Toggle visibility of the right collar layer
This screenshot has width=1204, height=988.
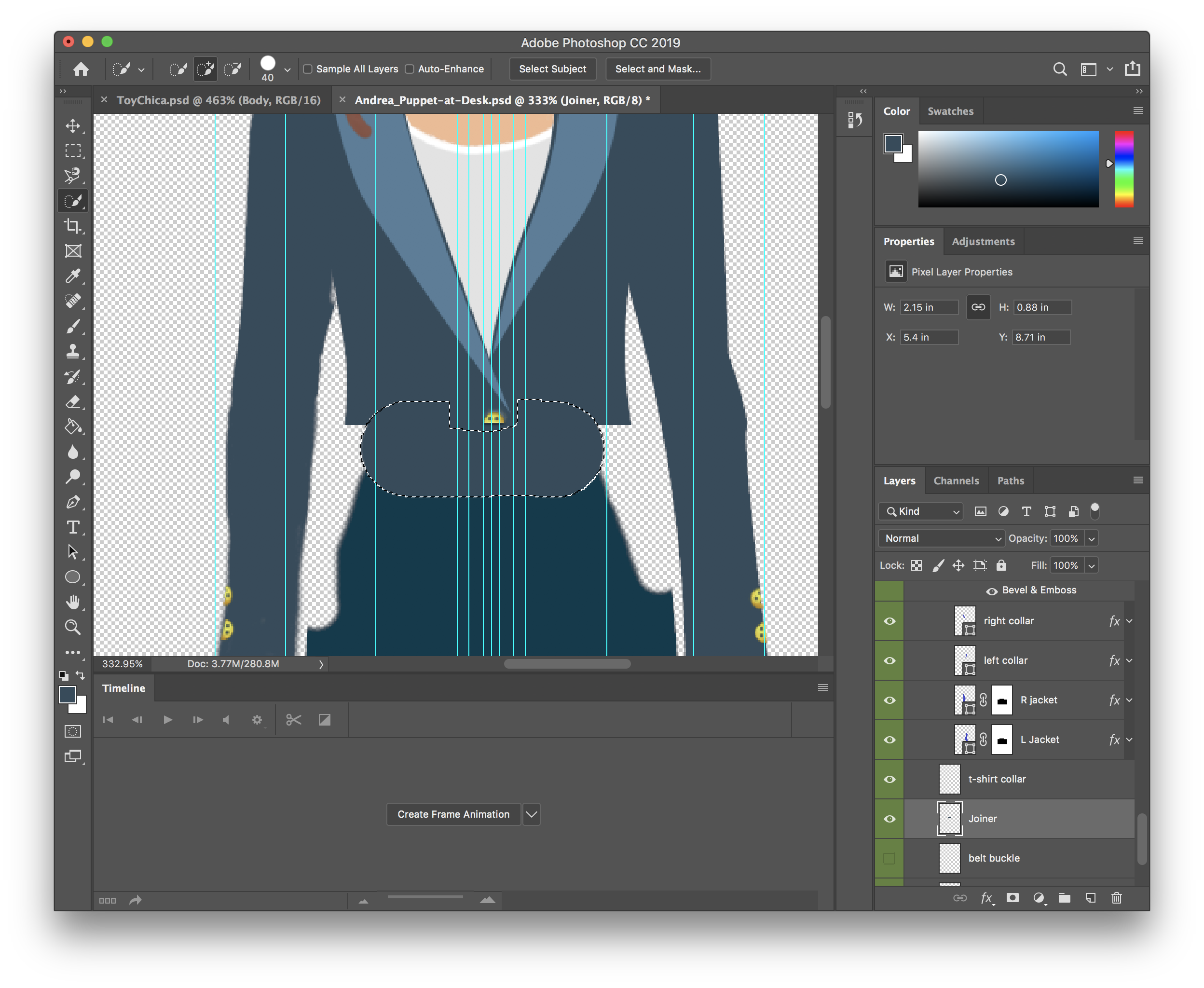[x=888, y=619]
